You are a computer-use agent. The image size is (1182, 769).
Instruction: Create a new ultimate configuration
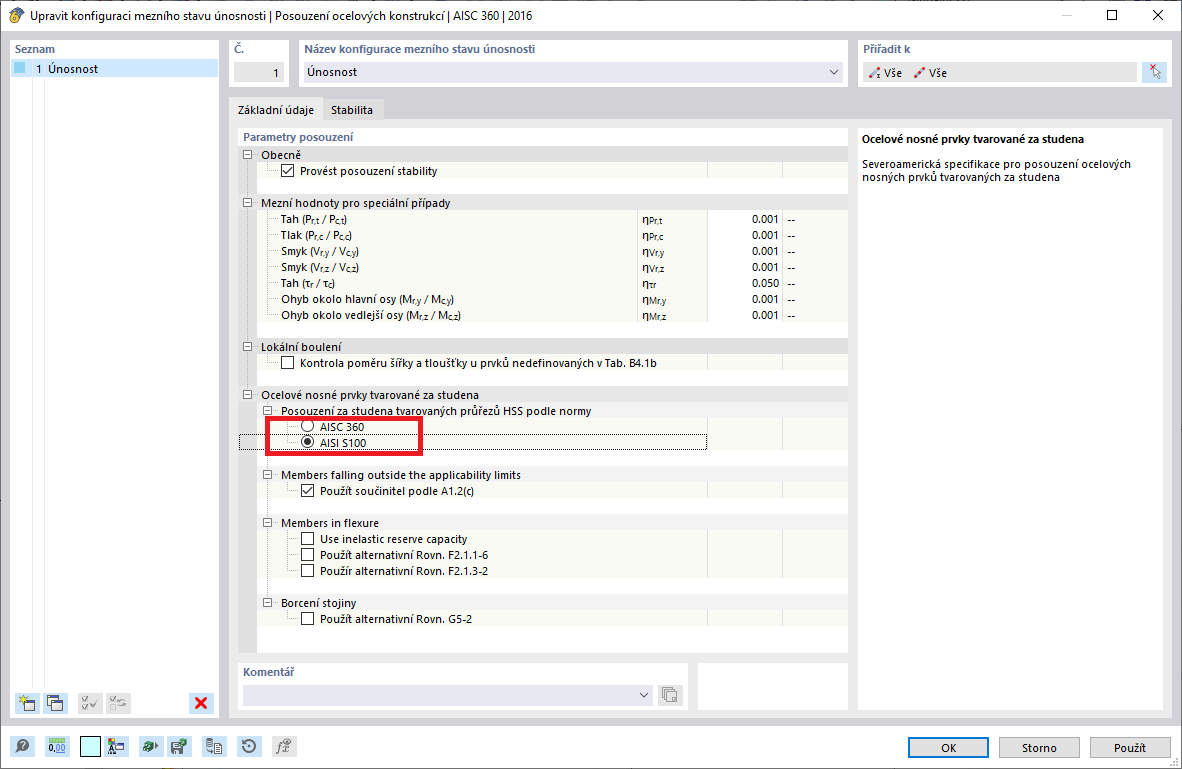pos(26,703)
